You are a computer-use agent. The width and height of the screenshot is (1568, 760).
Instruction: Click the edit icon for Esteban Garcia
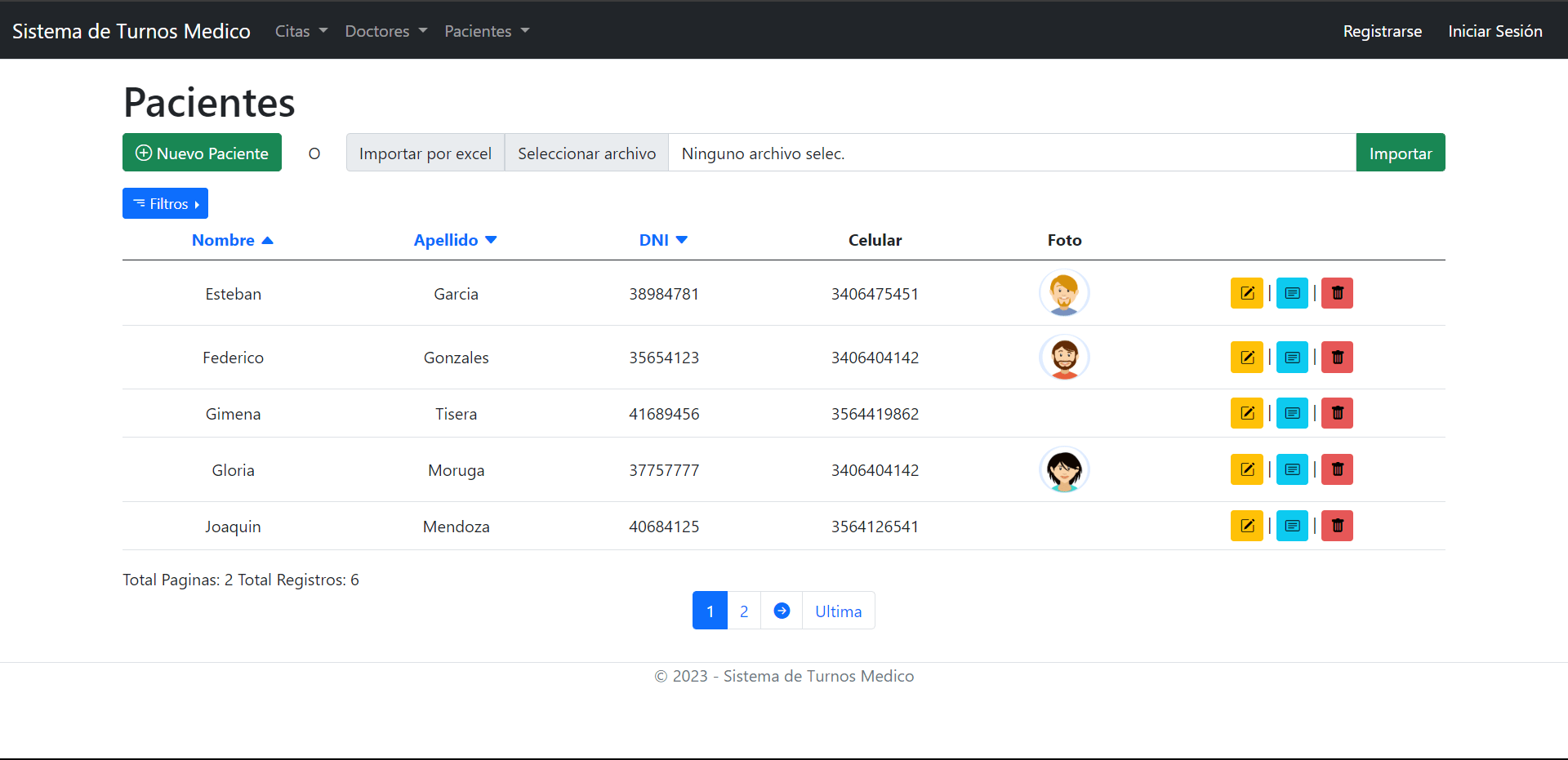pos(1246,293)
